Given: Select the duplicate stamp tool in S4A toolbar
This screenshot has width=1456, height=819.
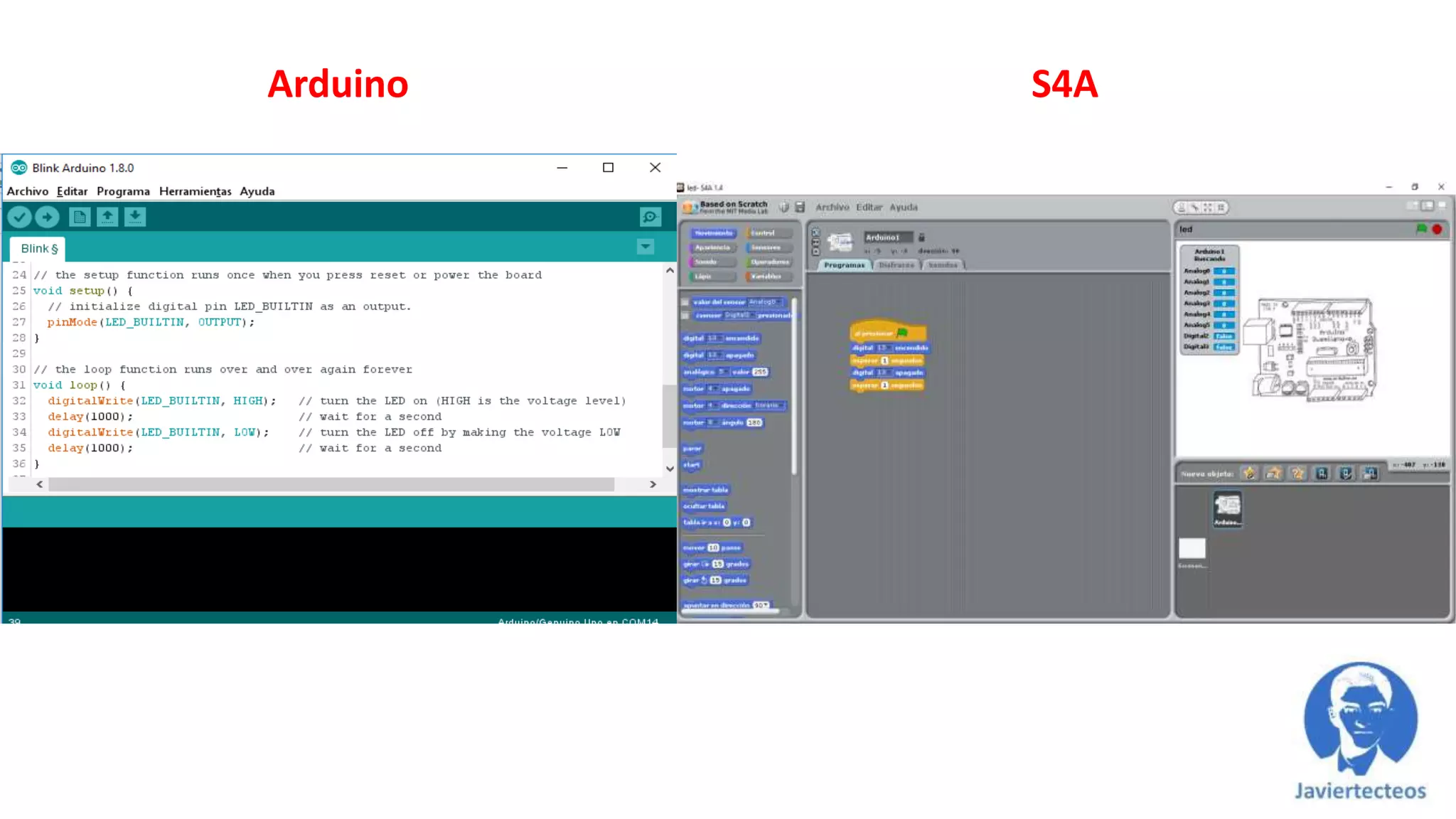Looking at the screenshot, I should (x=1182, y=208).
